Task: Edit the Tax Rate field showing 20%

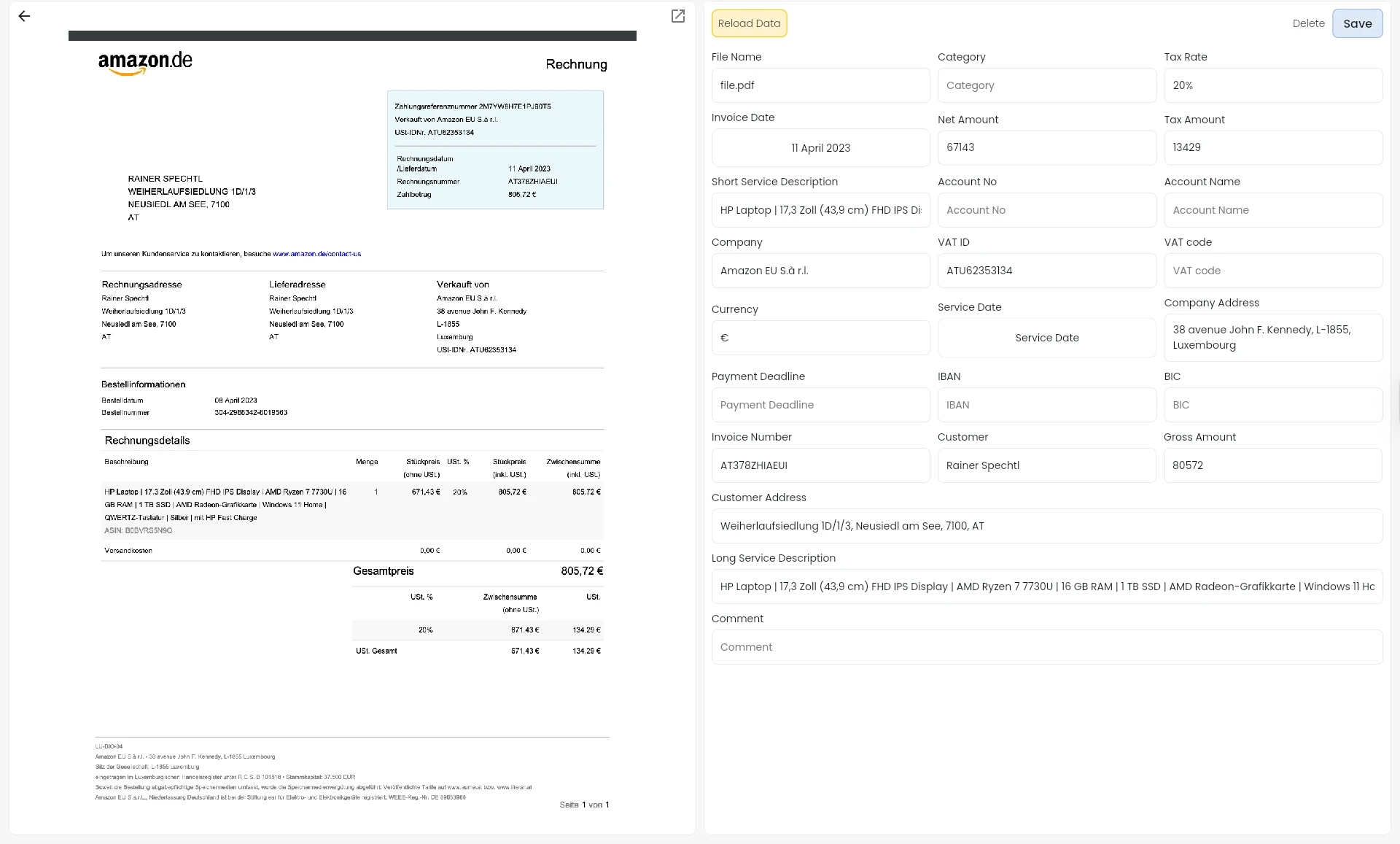Action: [x=1272, y=85]
